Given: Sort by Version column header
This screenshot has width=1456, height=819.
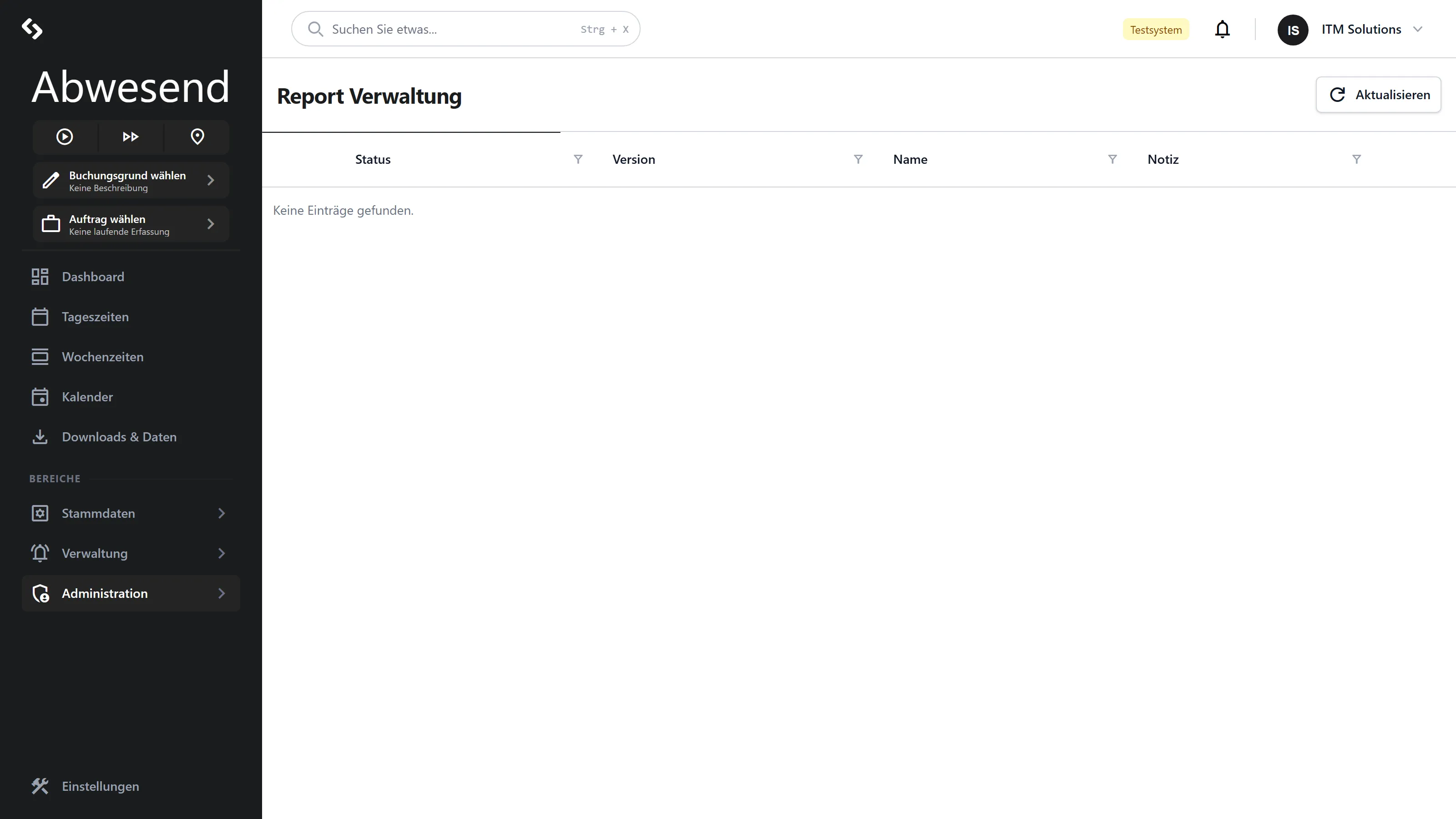Looking at the screenshot, I should click(x=634, y=160).
